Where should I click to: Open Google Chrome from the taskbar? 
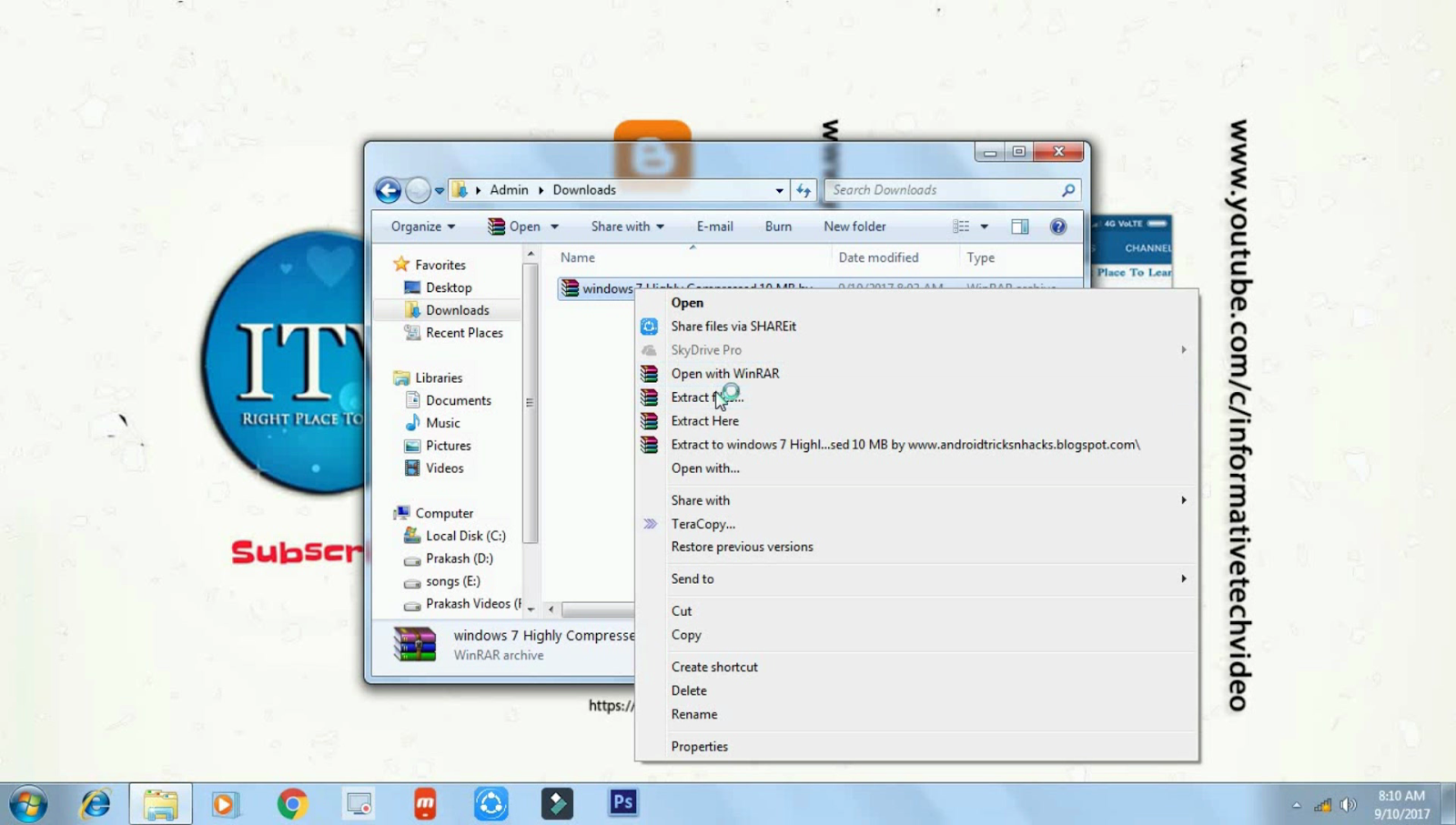292,804
